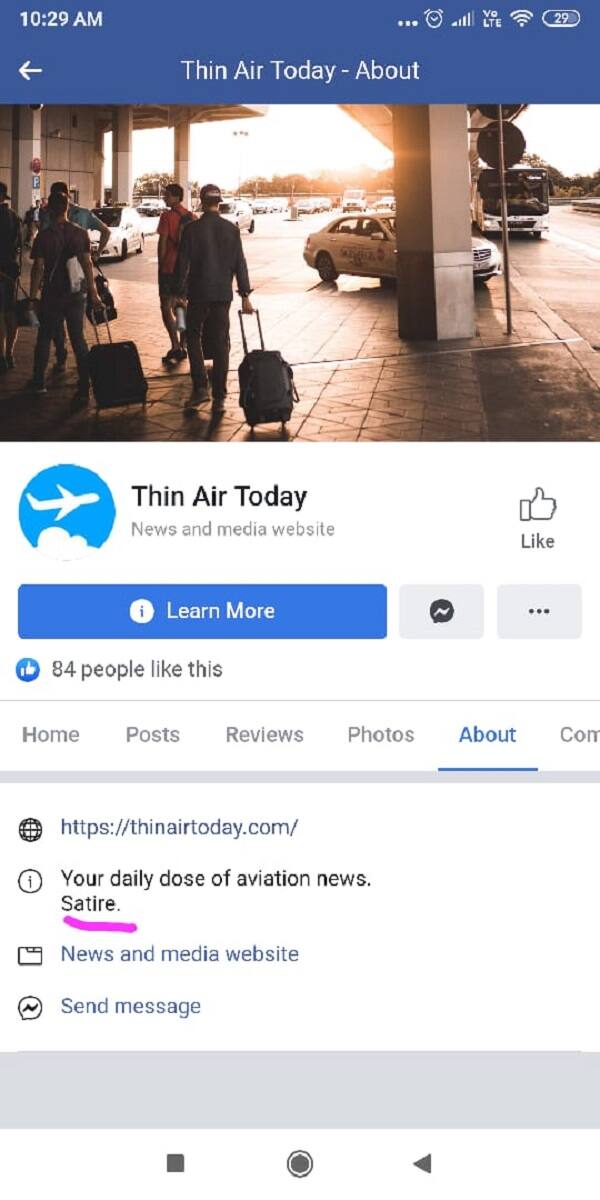Click the Learn More button
Image resolution: width=600 pixels, height=1200 pixels.
(x=202, y=611)
